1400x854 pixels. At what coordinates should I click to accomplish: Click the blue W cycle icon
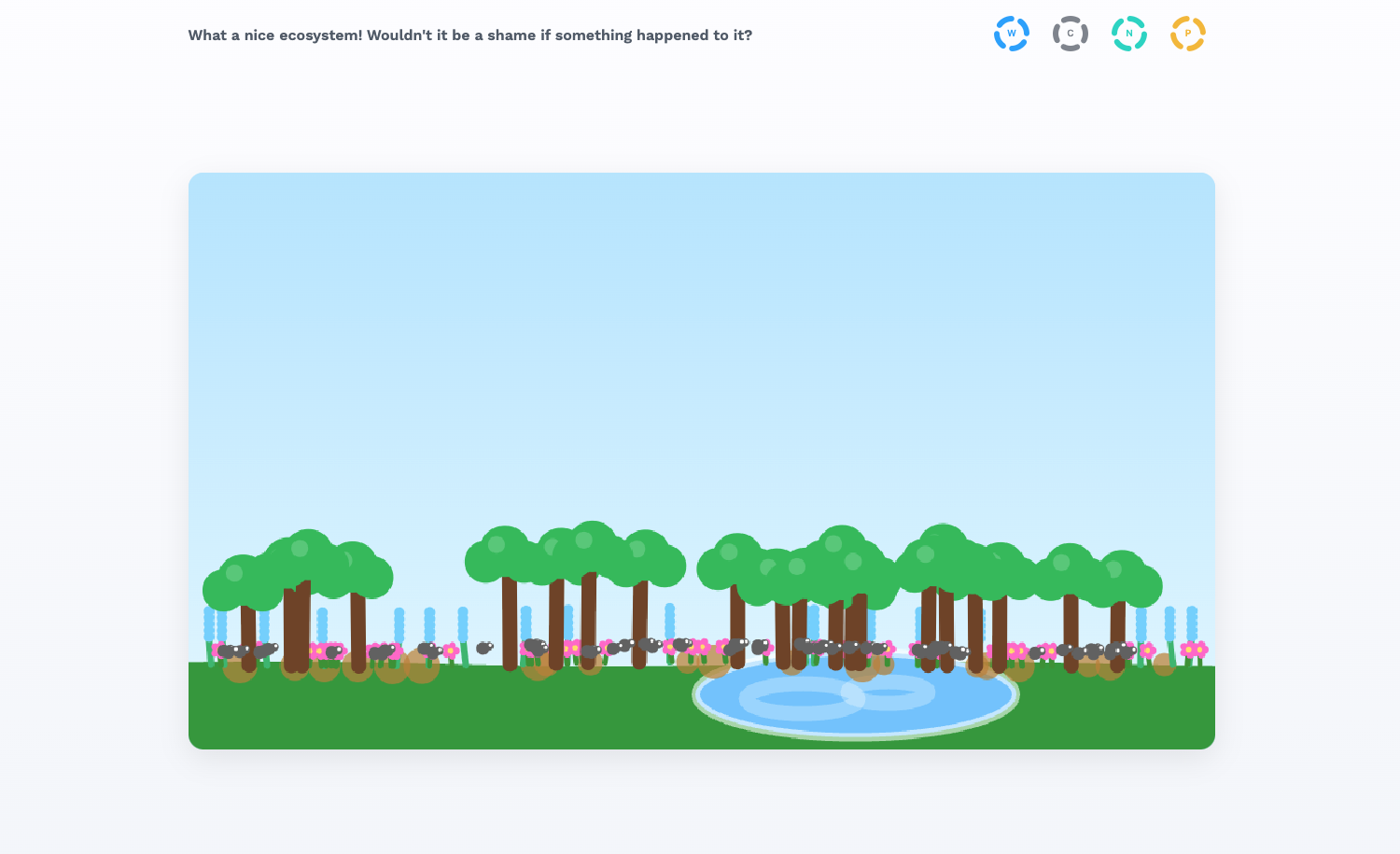1011,34
